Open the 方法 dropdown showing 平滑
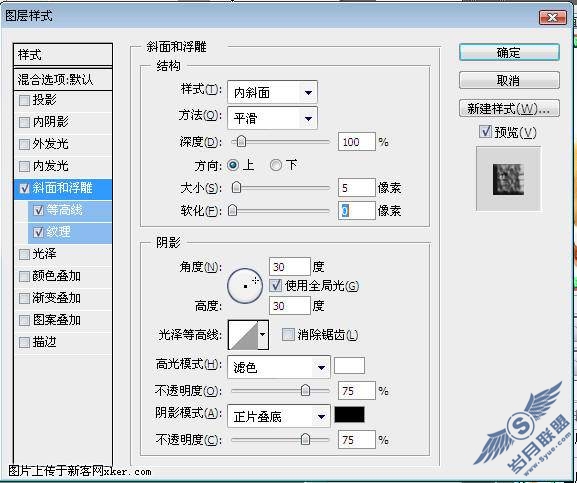The image size is (577, 483). point(272,118)
